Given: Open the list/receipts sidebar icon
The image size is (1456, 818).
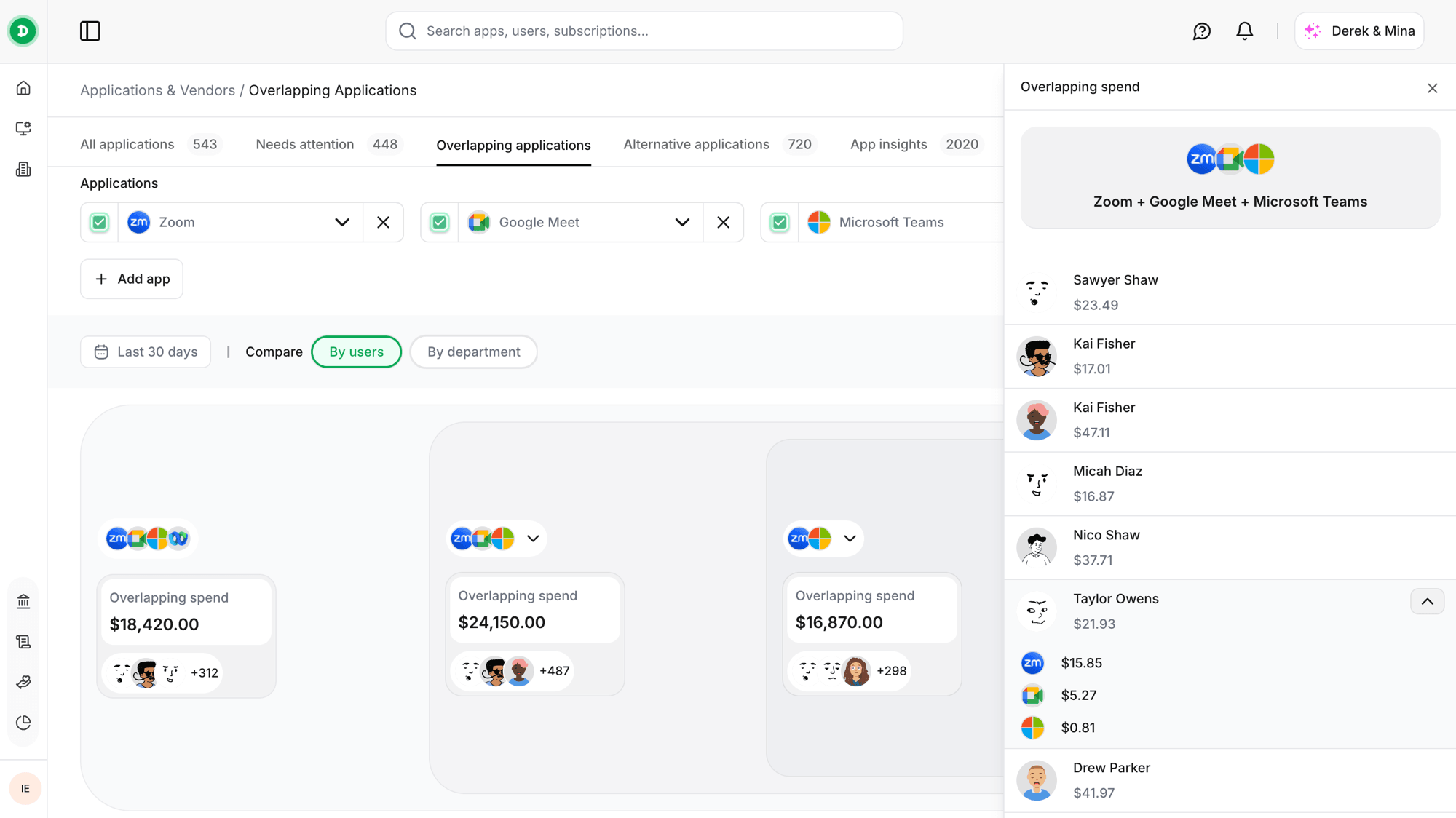Looking at the screenshot, I should tap(23, 642).
